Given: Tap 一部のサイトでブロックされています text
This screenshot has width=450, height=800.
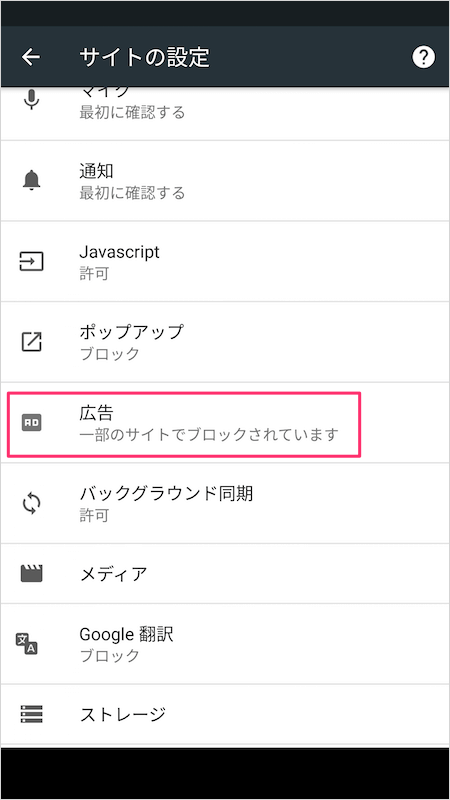Looking at the screenshot, I should [x=209, y=435].
